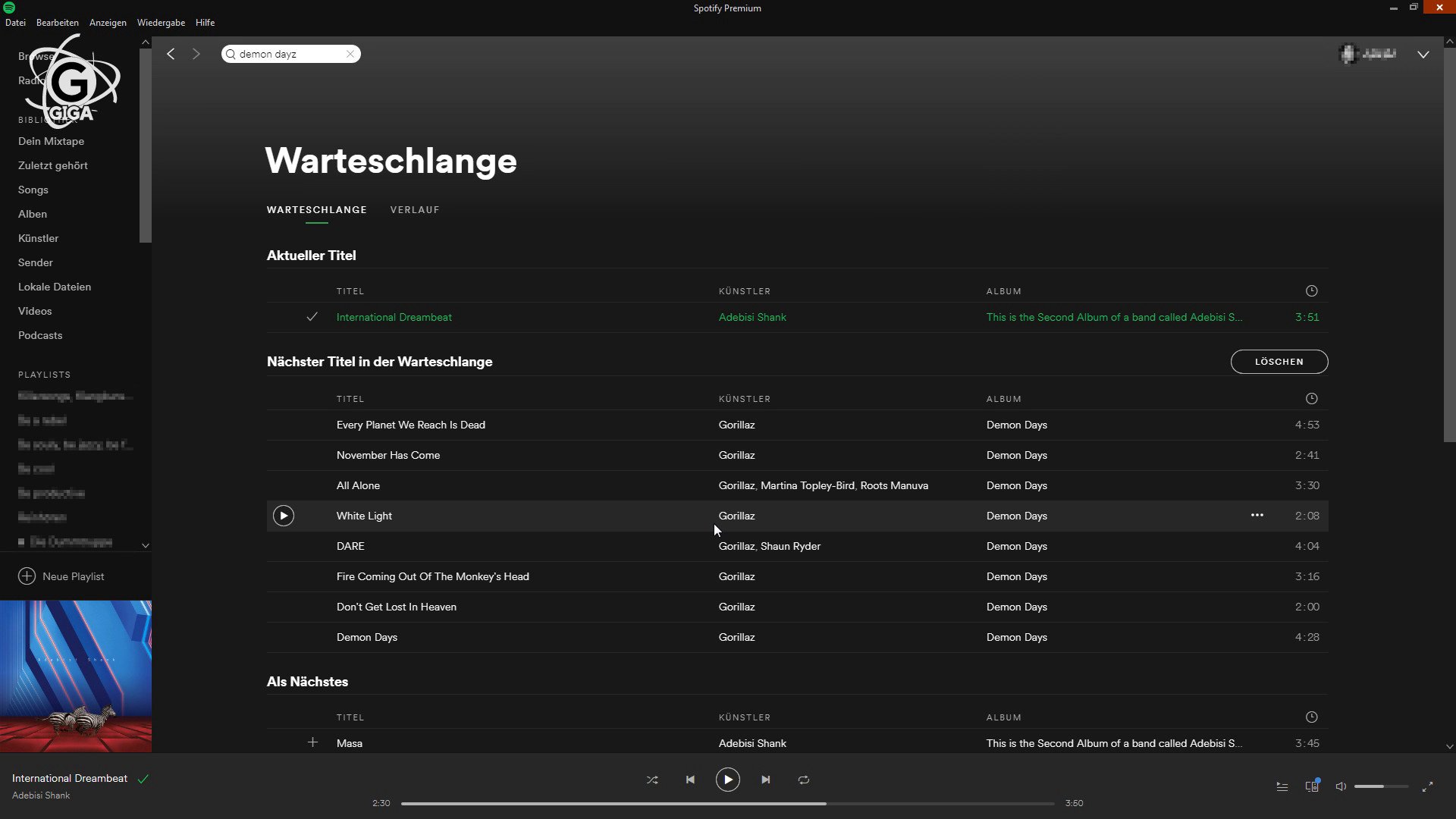
Task: Open Podcasts in the sidebar
Action: (40, 335)
